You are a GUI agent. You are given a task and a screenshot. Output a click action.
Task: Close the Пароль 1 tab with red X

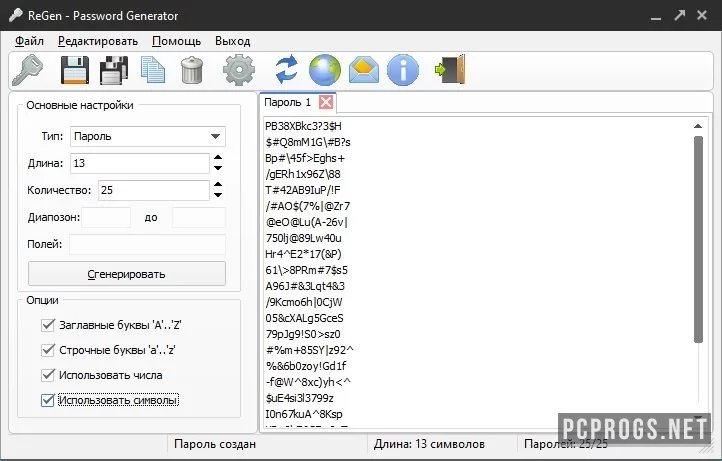coord(326,102)
